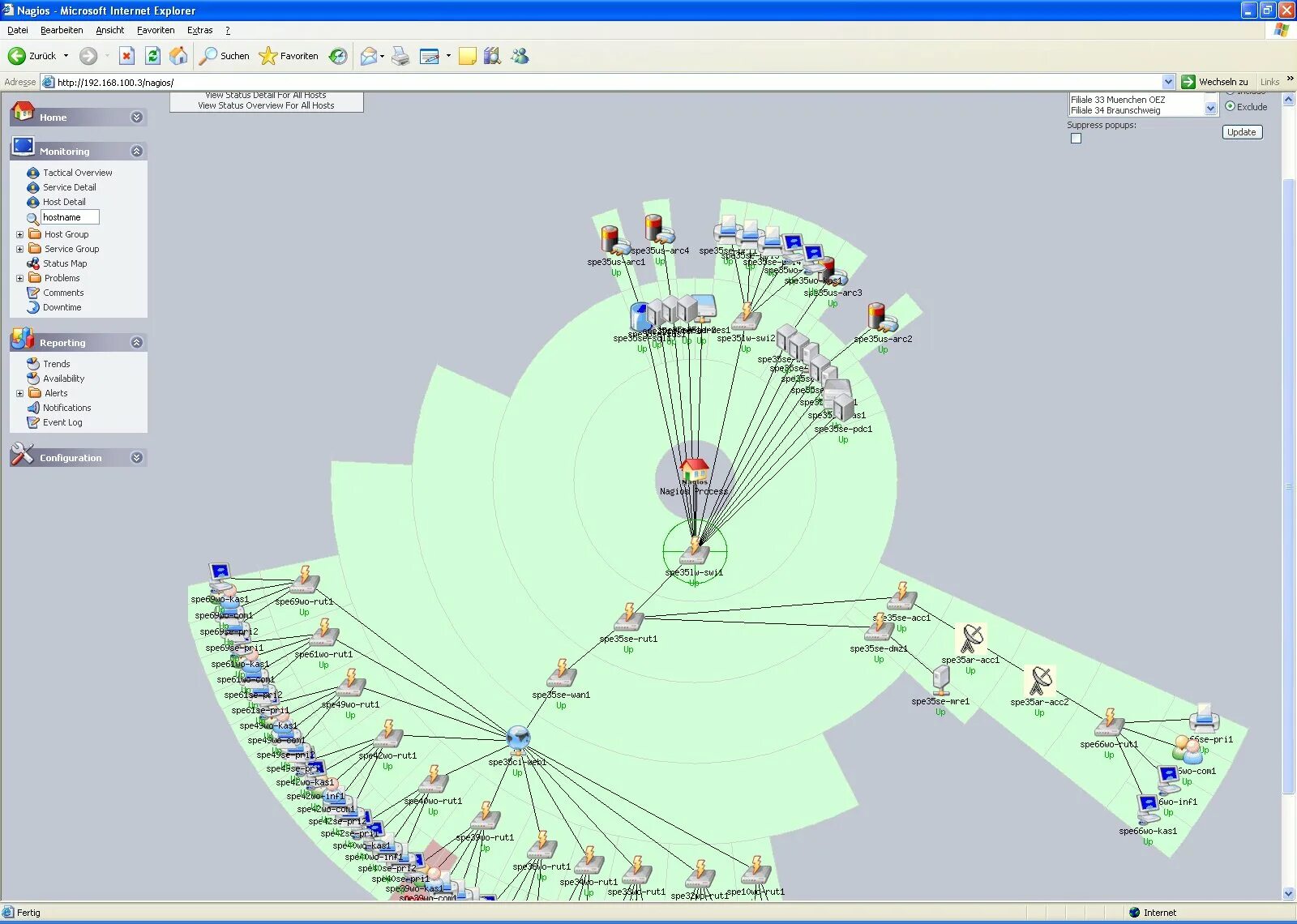Open the browser history (Verlauf) icon

[x=338, y=56]
